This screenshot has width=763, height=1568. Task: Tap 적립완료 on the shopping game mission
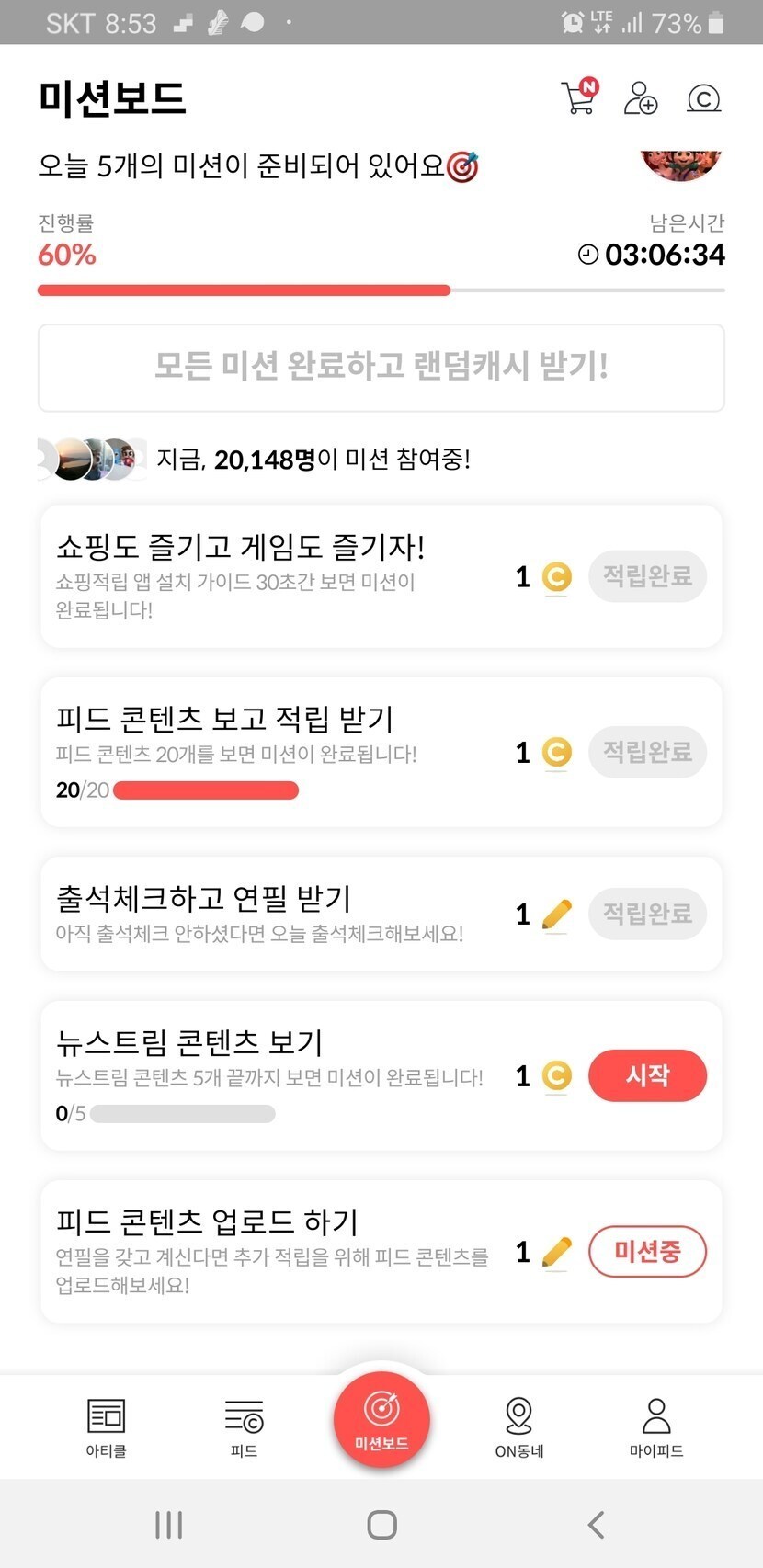647,576
